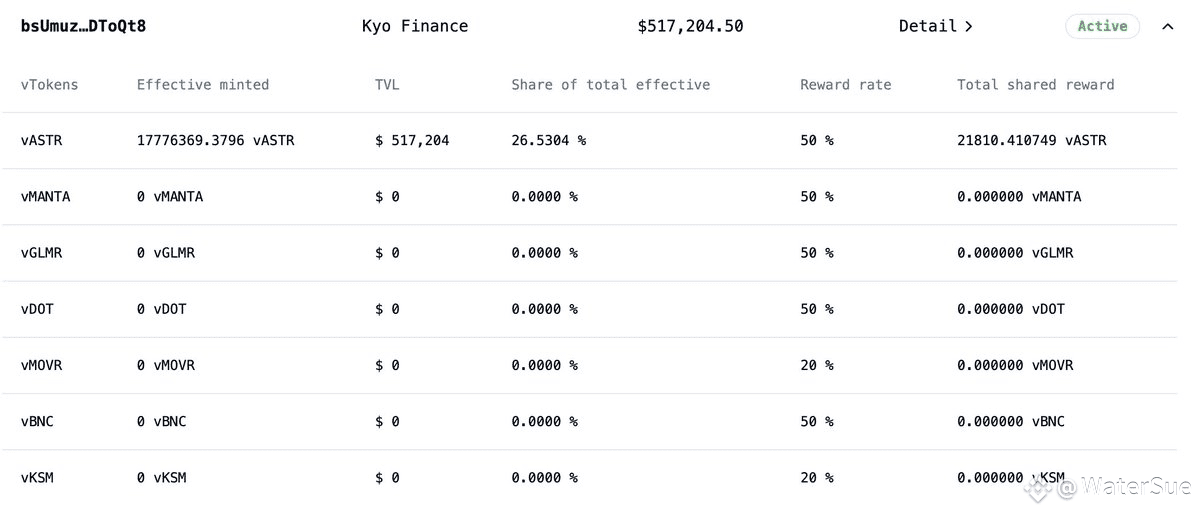Viewport: 1200px width, 514px height.
Task: Select the vDOT token row
Action: [37, 309]
